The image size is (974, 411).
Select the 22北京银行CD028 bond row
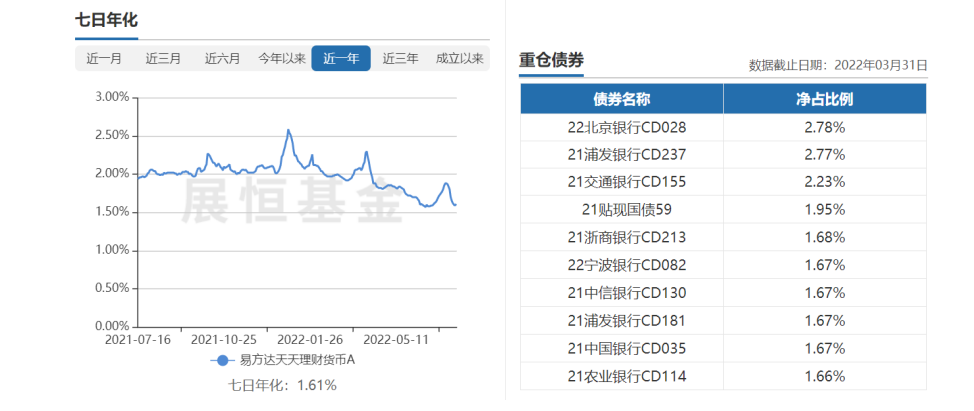click(x=621, y=127)
